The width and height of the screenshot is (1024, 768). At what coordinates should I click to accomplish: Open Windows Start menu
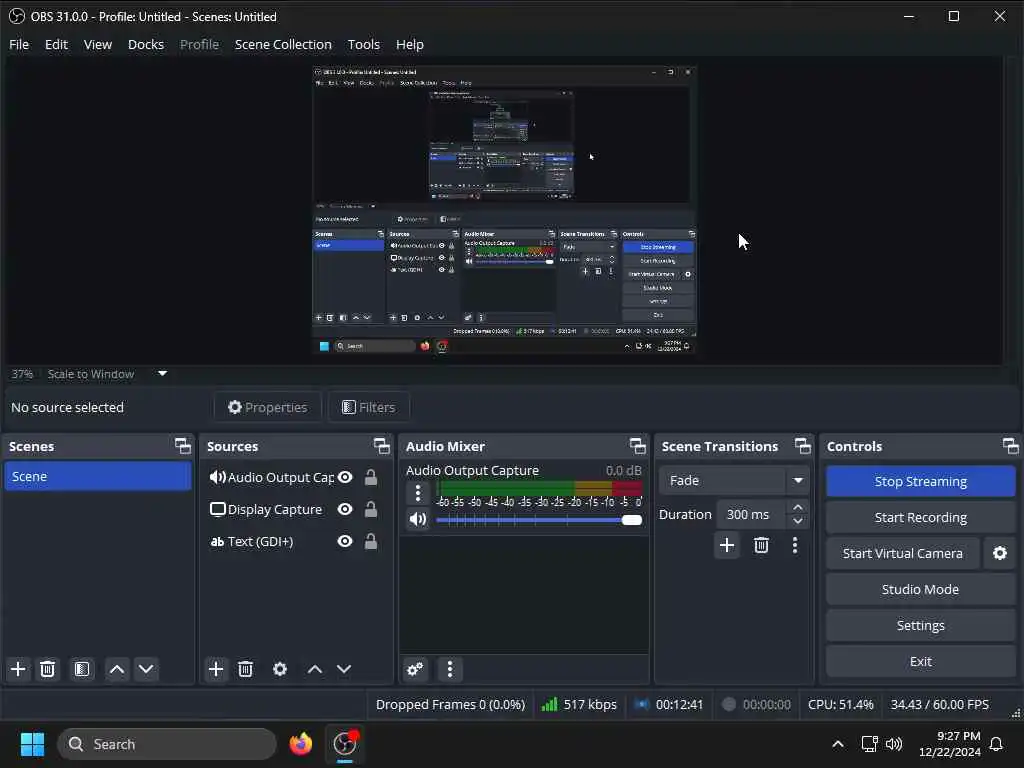click(32, 744)
